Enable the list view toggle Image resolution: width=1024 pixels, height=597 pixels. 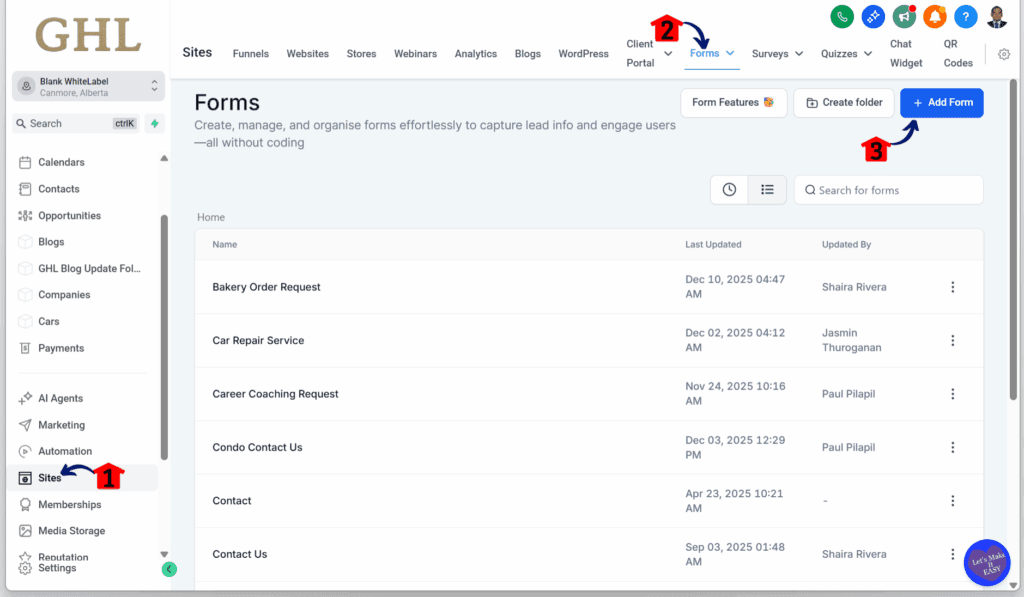click(767, 190)
